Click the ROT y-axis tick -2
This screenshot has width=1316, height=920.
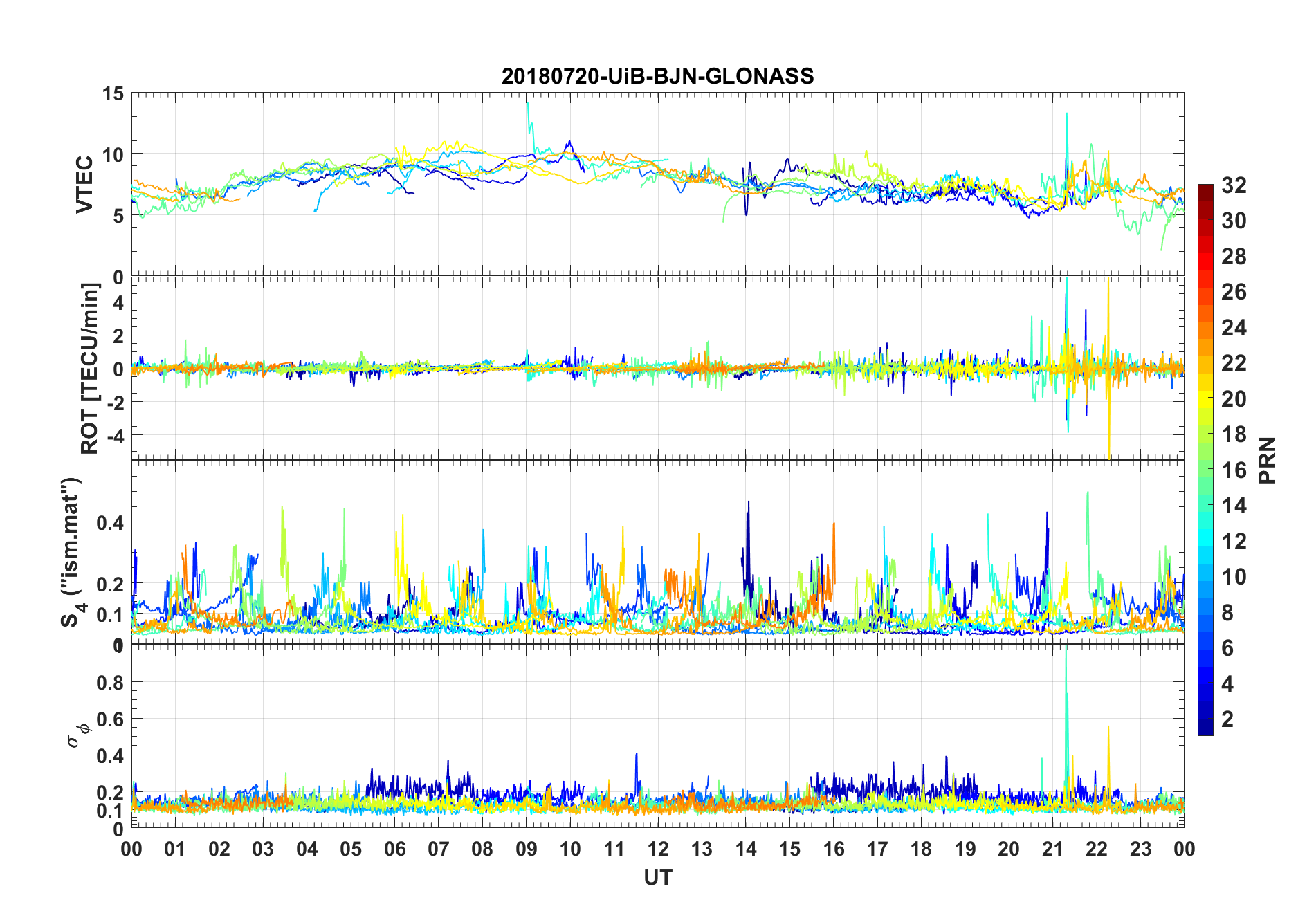114,403
